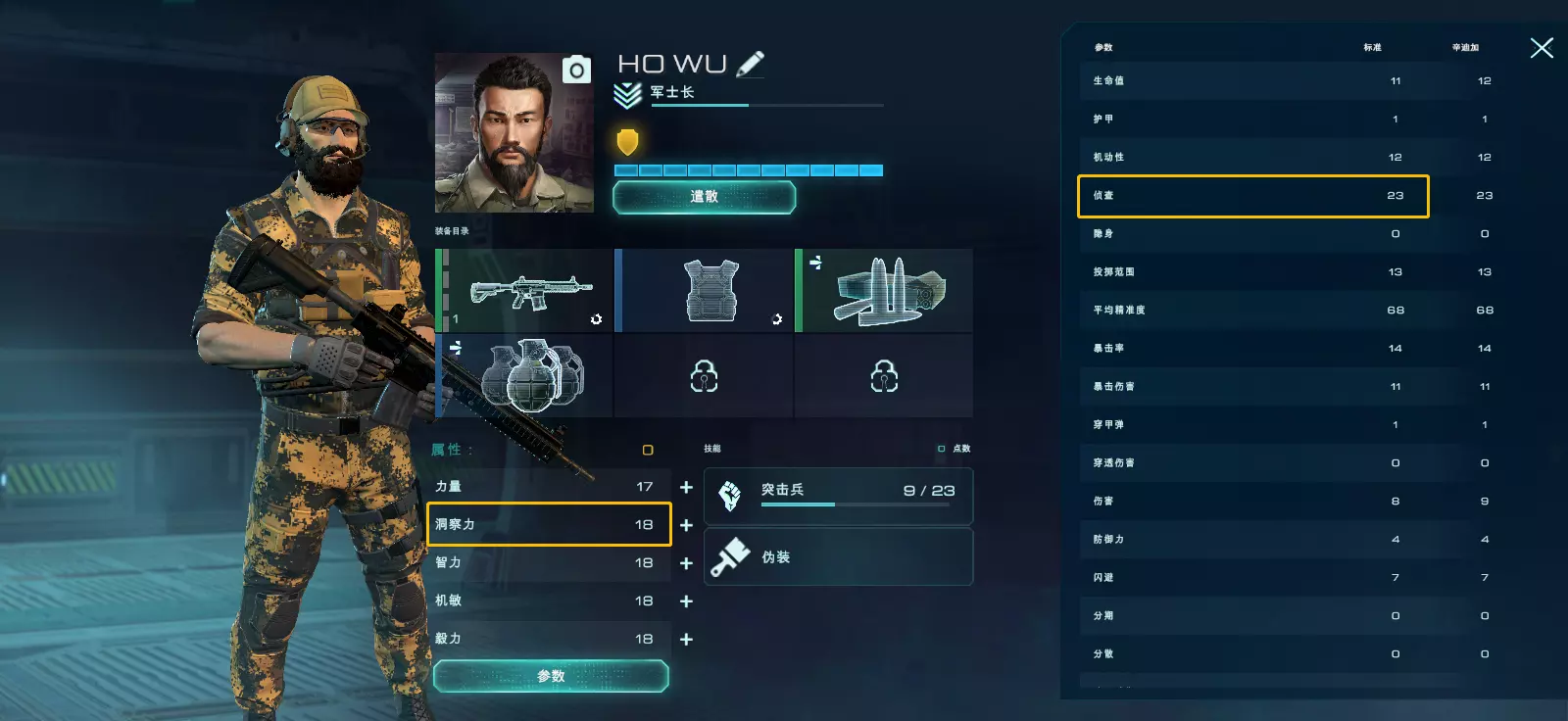The image size is (1568, 721).
Task: Open the body armor vest slot
Action: tap(705, 291)
